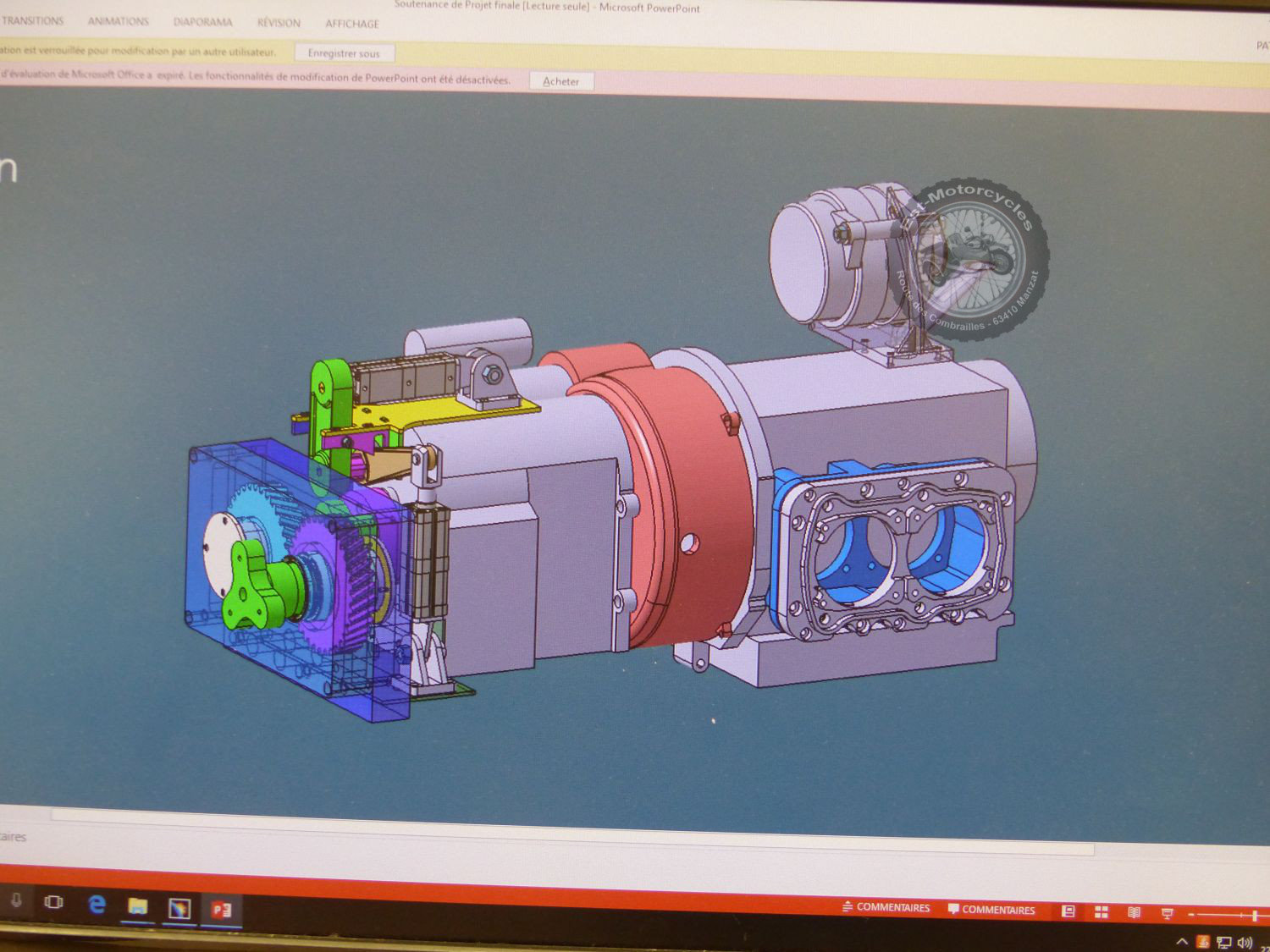This screenshot has height=952, width=1270.
Task: Open the DIAPORAMA ribbon tab
Action: point(203,22)
